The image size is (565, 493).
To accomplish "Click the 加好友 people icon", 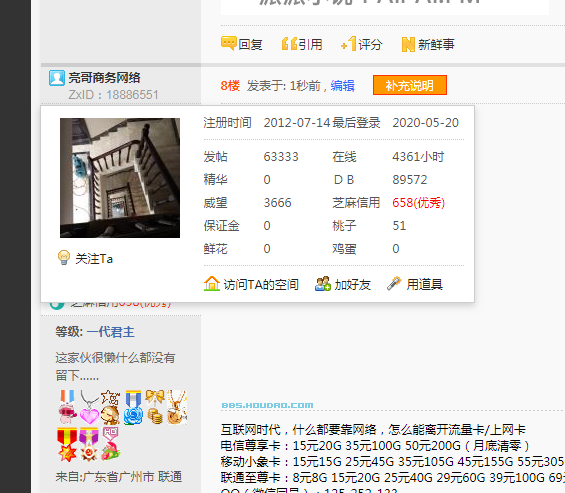I will click(323, 284).
